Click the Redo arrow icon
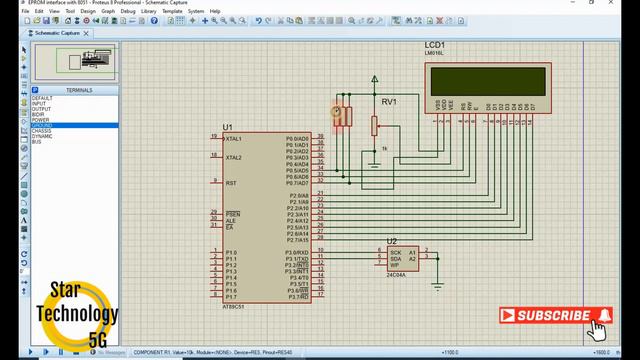Screen dimensions: 640x360 click(268, 21)
